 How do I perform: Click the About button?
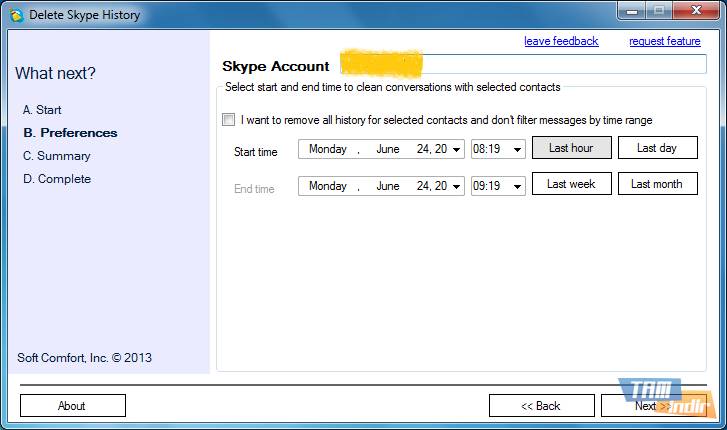tap(72, 406)
